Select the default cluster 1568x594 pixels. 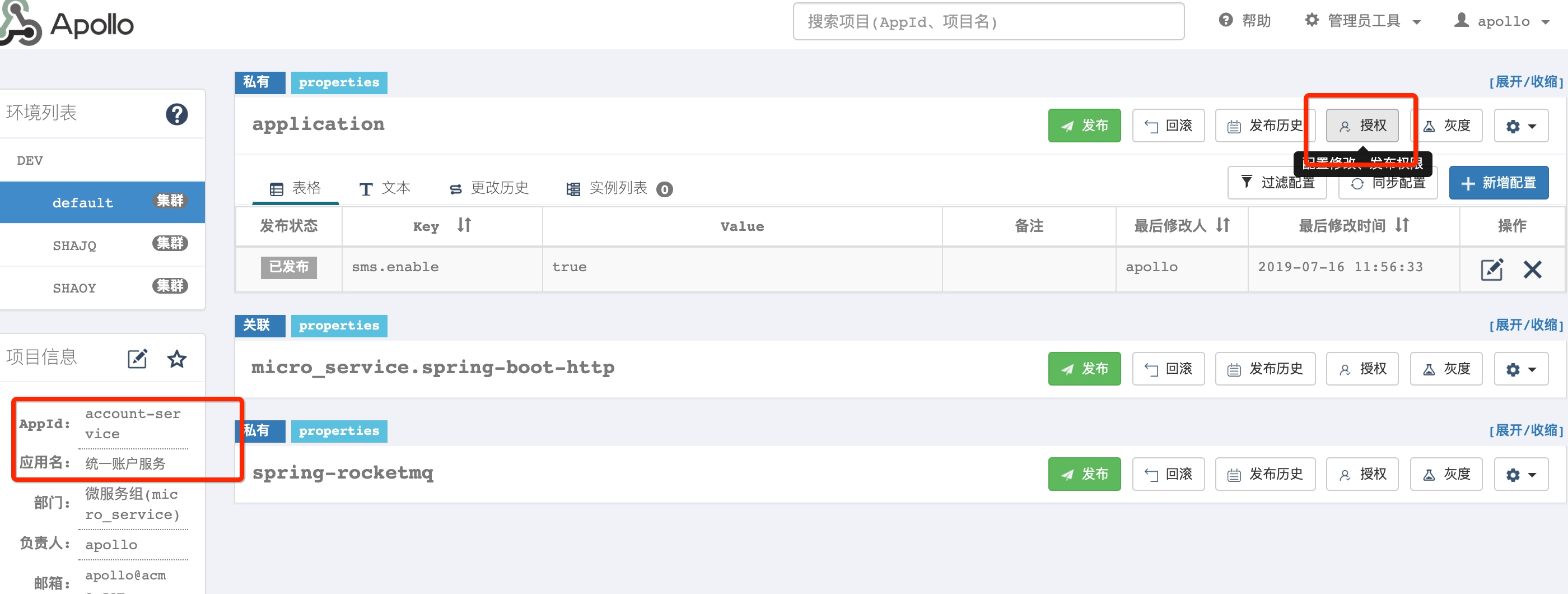point(102,202)
